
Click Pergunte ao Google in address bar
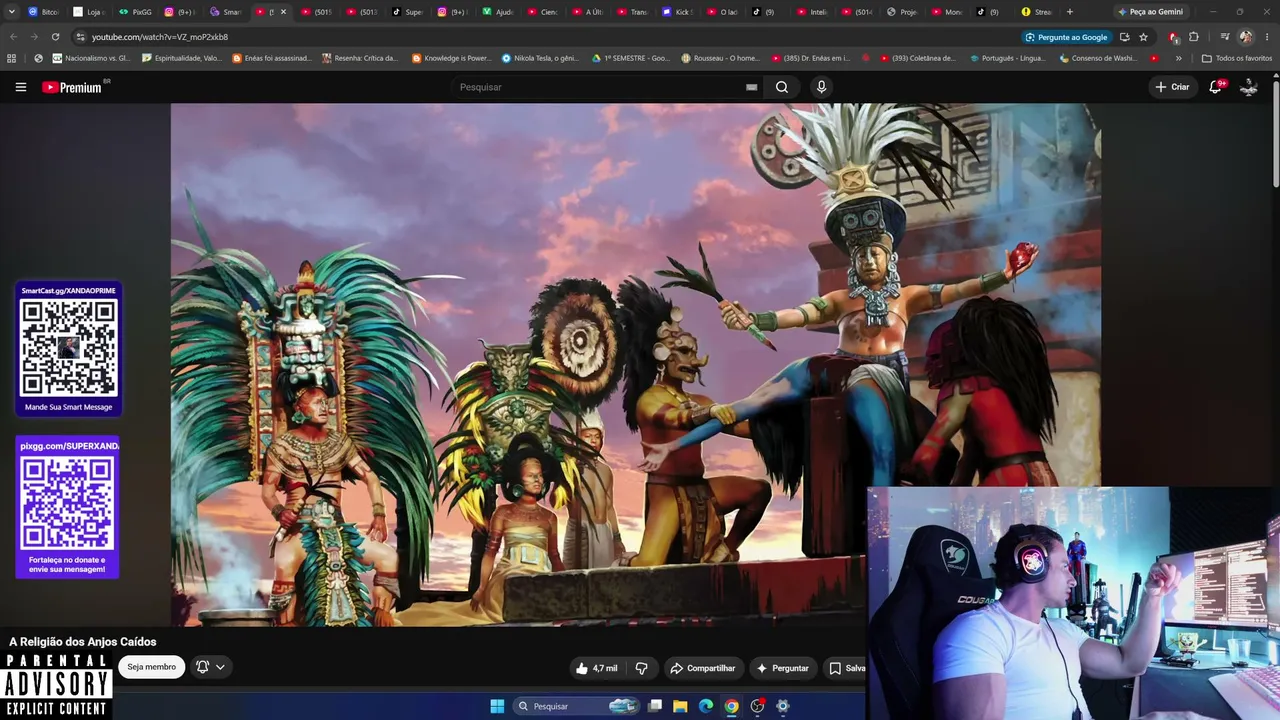[x=1066, y=37]
